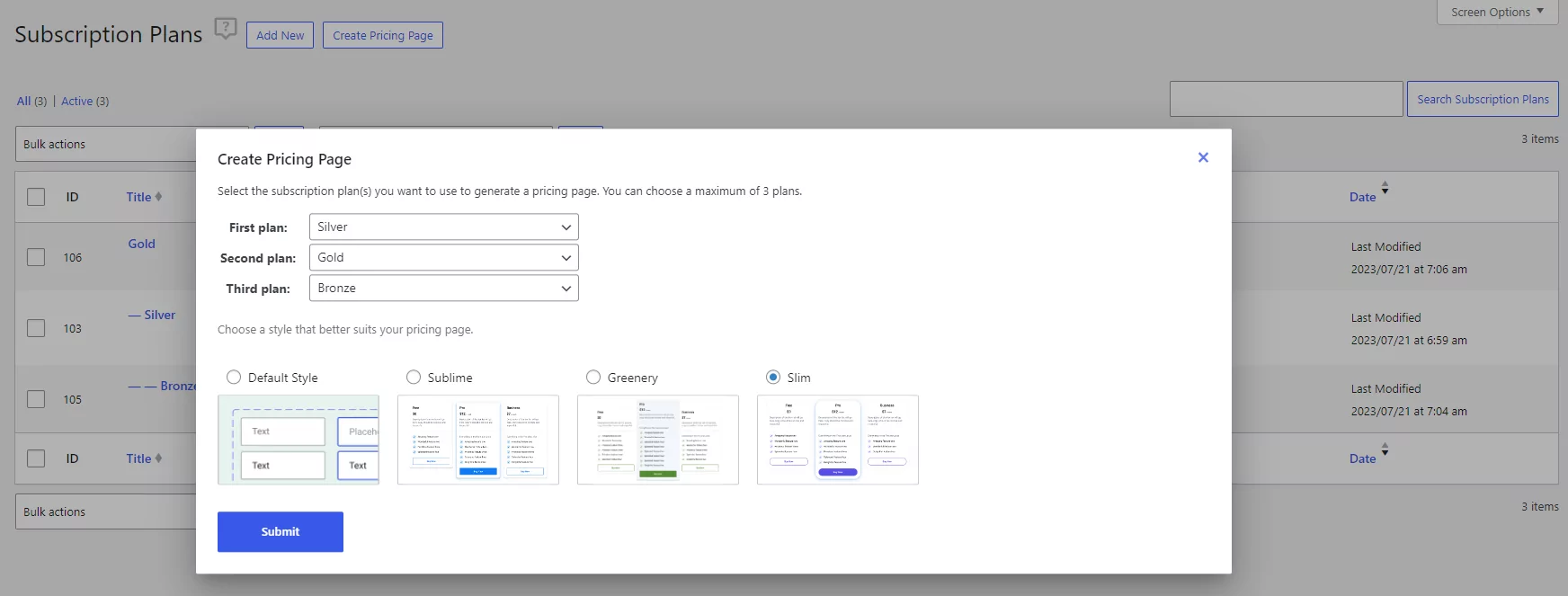The height and width of the screenshot is (596, 1568).
Task: Open the Third plan dropdown showing Bronze
Action: [444, 288]
